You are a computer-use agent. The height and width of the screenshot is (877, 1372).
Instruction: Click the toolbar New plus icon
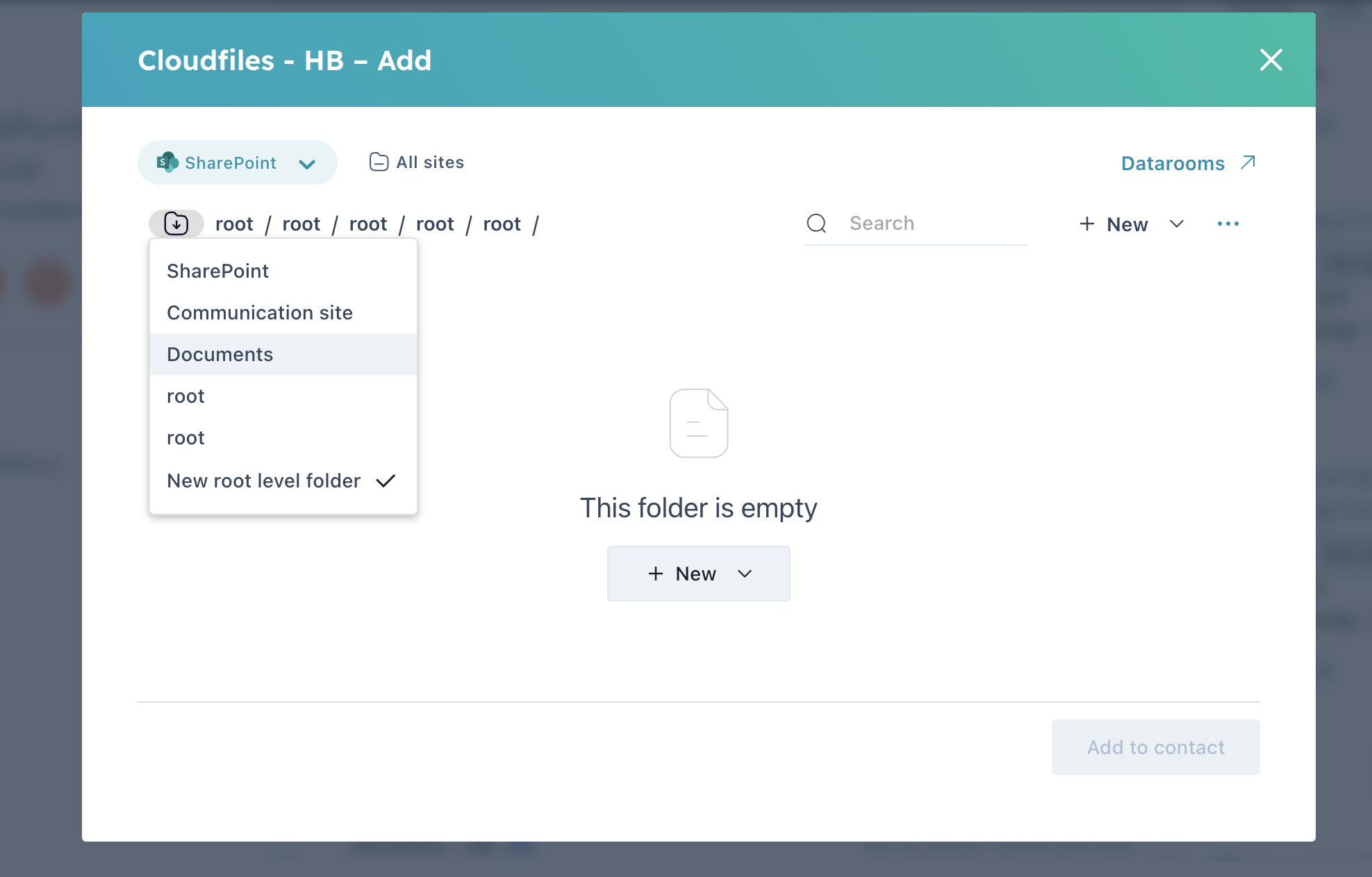click(x=1086, y=224)
